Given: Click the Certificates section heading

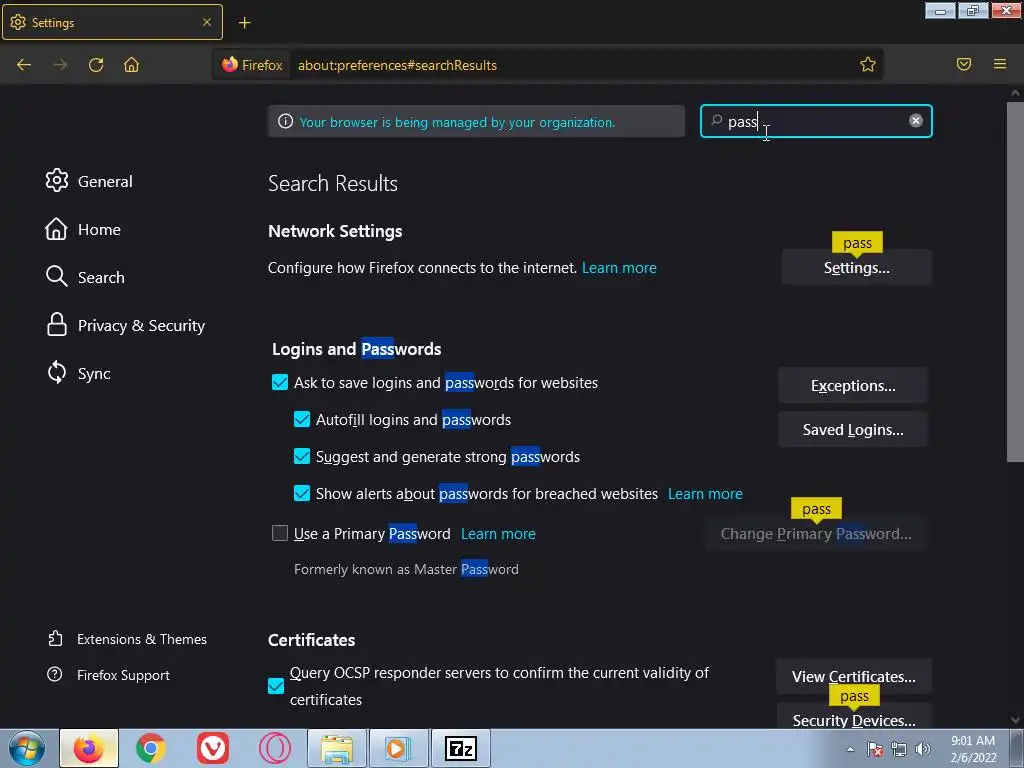Looking at the screenshot, I should (312, 639).
